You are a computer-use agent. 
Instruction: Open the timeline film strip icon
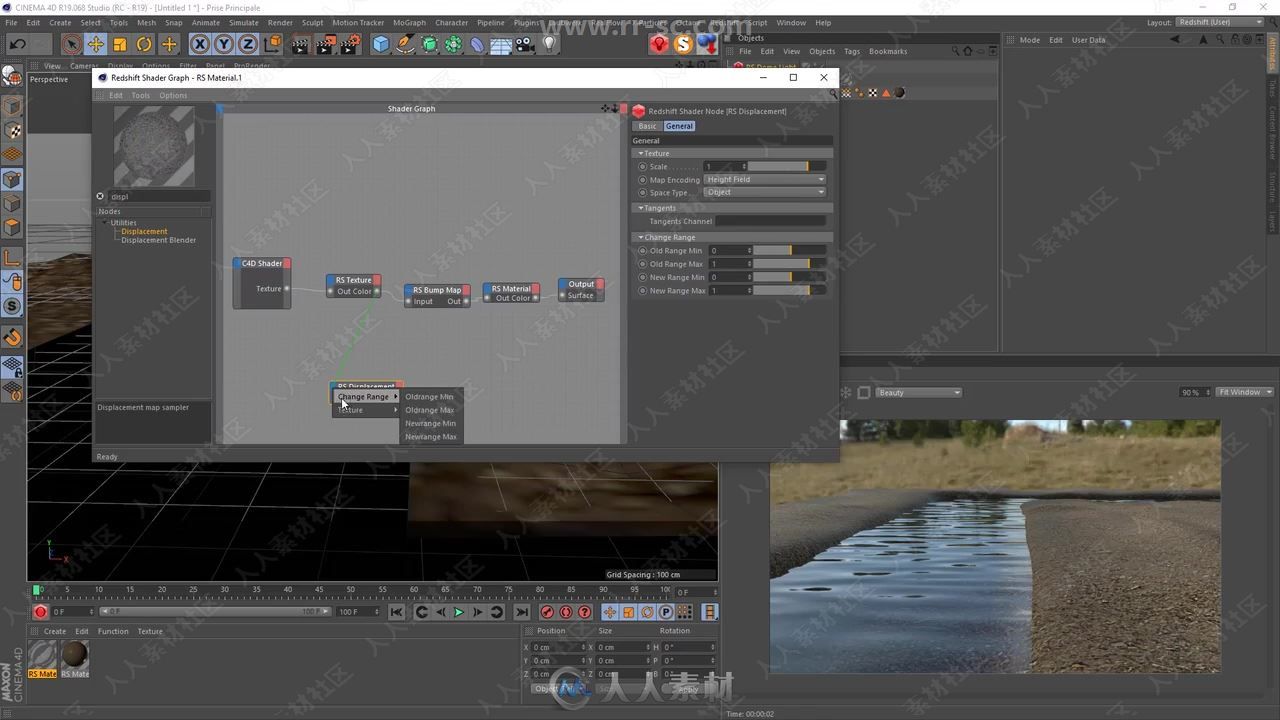(x=710, y=612)
